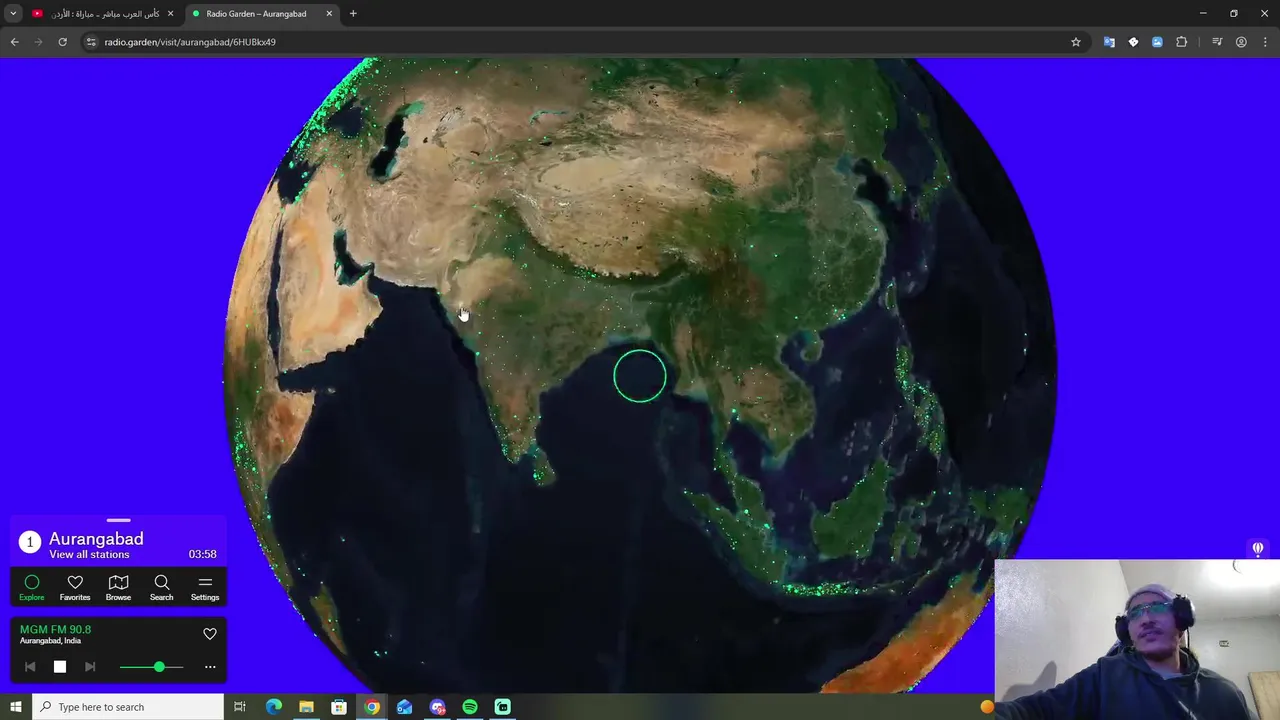1280x720 pixels.
Task: Open the Explore tab in Radio Garden
Action: [32, 587]
